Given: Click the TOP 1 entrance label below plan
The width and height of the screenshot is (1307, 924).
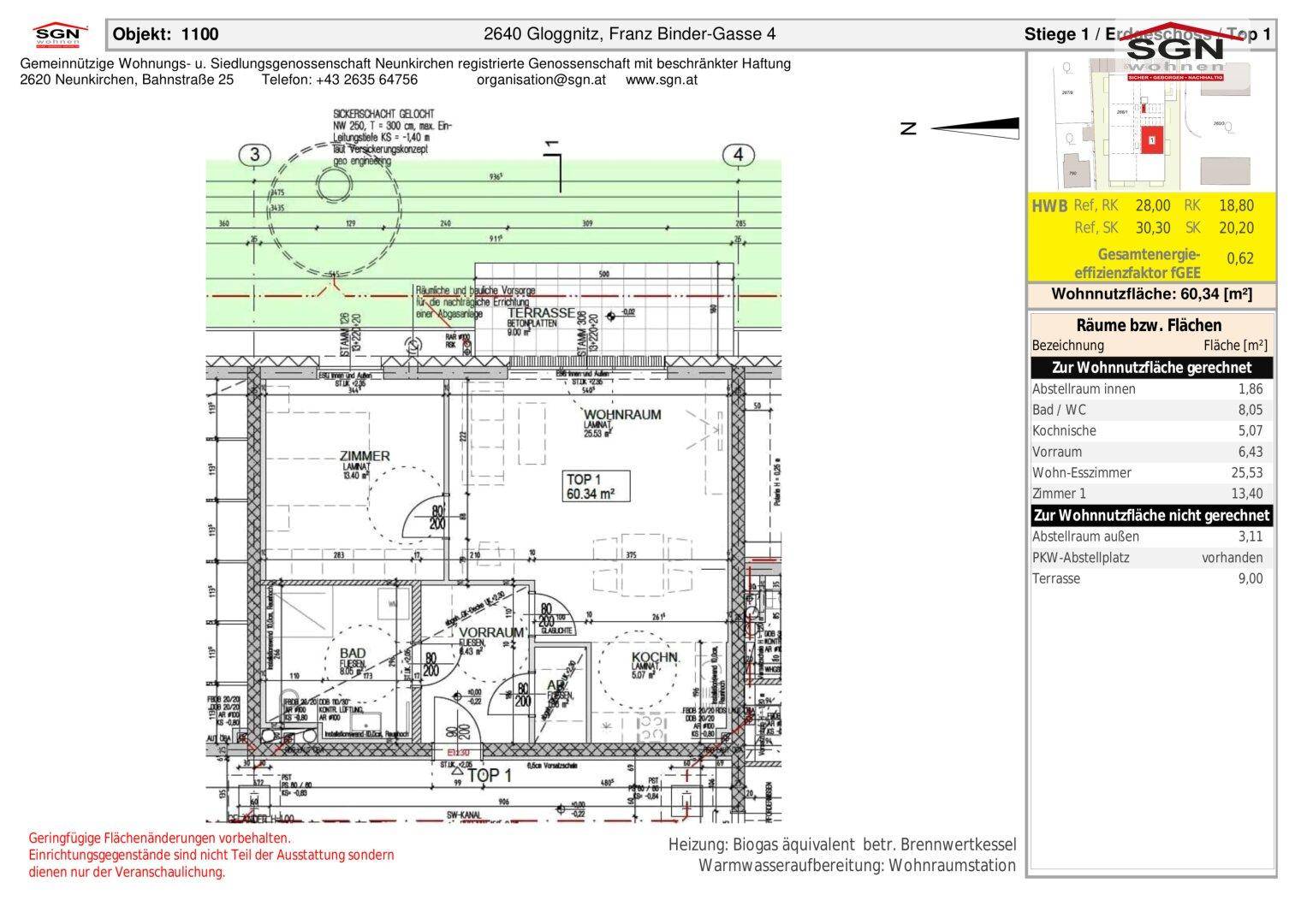Looking at the screenshot, I should point(489,776).
